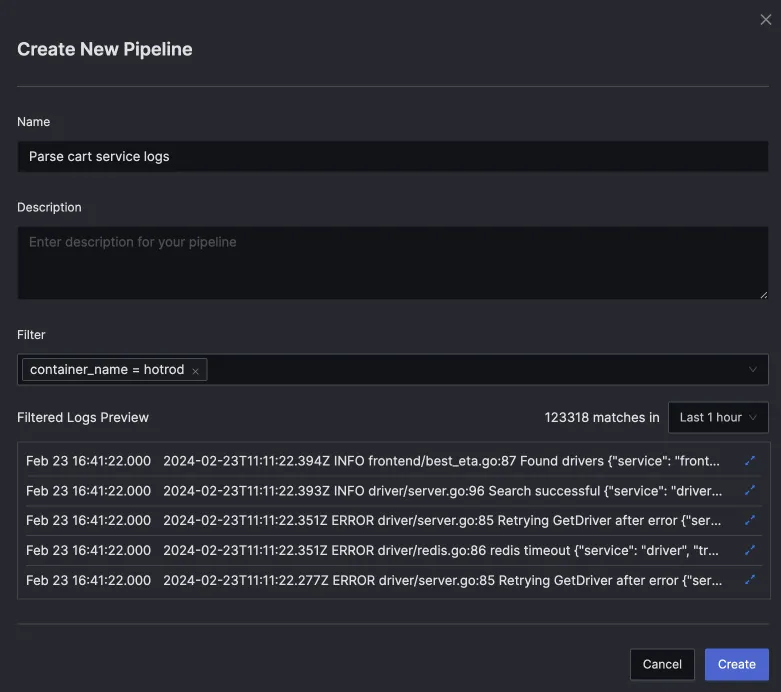
Task: Expand the 22.351Z Retrying GetDriver log row
Action: [x=750, y=520]
